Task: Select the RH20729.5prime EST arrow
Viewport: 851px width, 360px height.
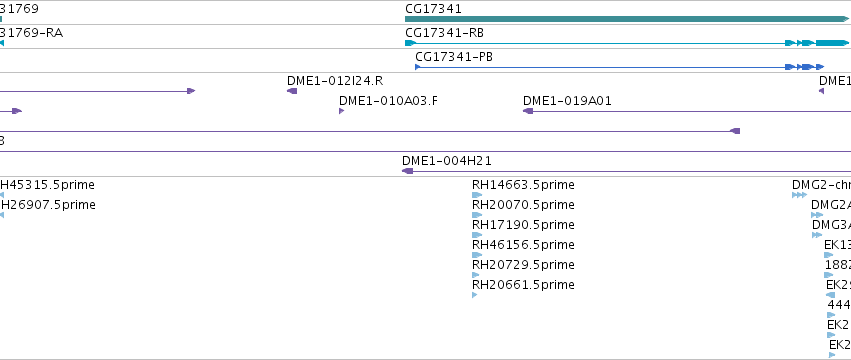Action: pyautogui.click(x=476, y=275)
